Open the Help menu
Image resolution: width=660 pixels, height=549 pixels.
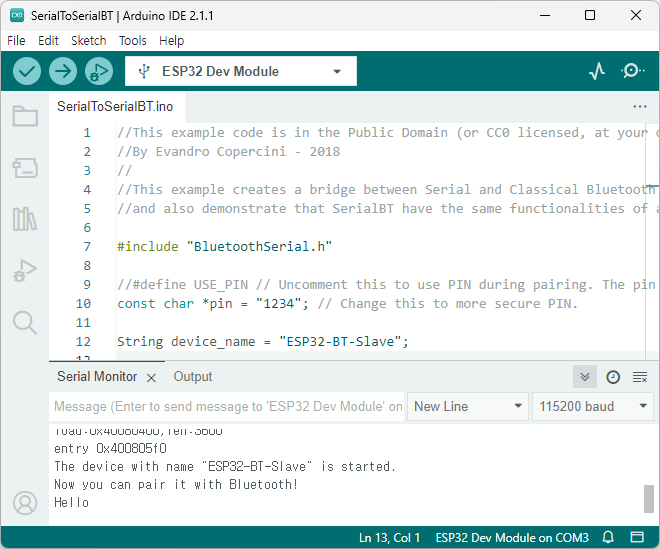171,41
